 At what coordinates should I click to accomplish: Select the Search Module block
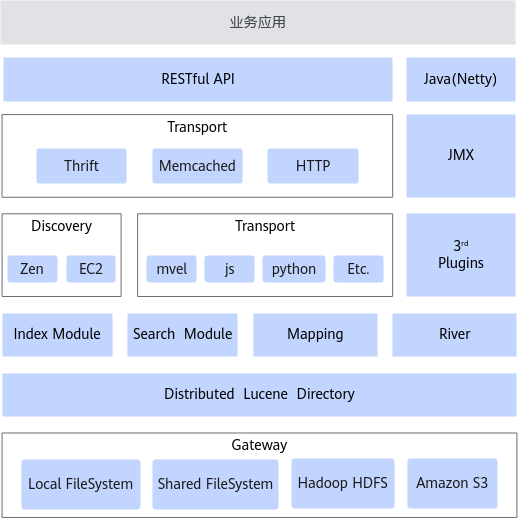[182, 335]
